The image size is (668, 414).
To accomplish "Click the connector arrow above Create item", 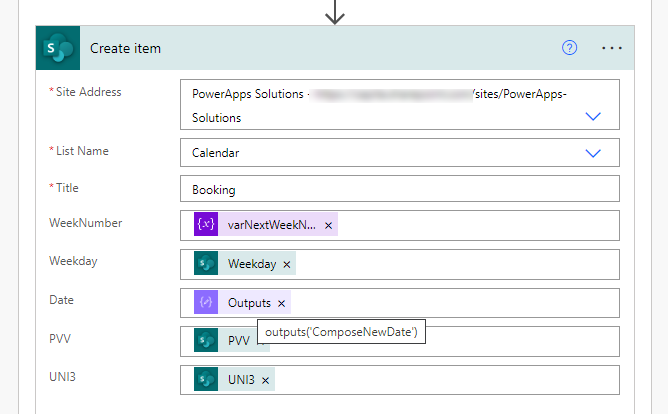I will coord(335,13).
